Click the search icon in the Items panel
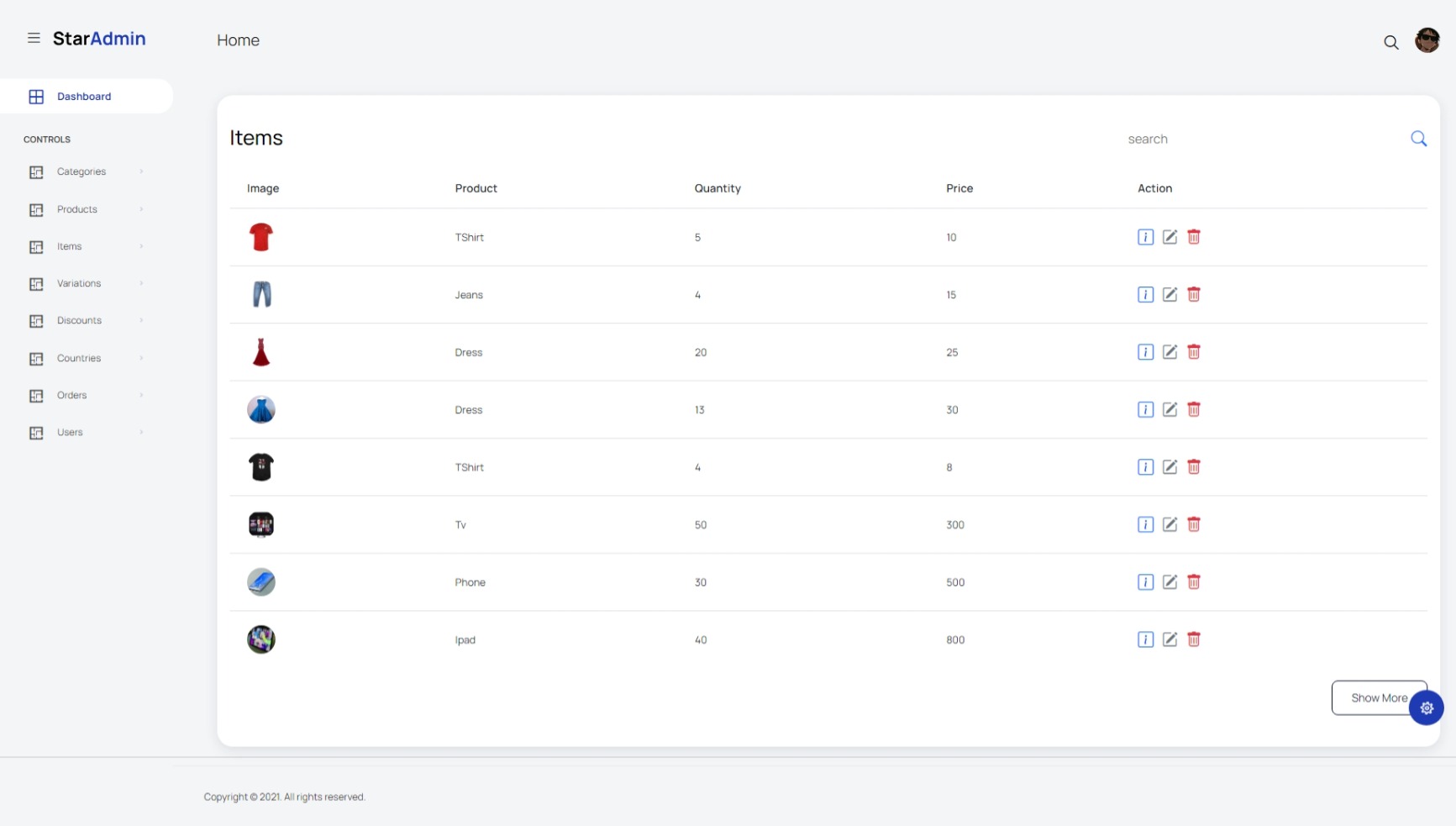Screen dimensions: 1456x826 point(1418,138)
